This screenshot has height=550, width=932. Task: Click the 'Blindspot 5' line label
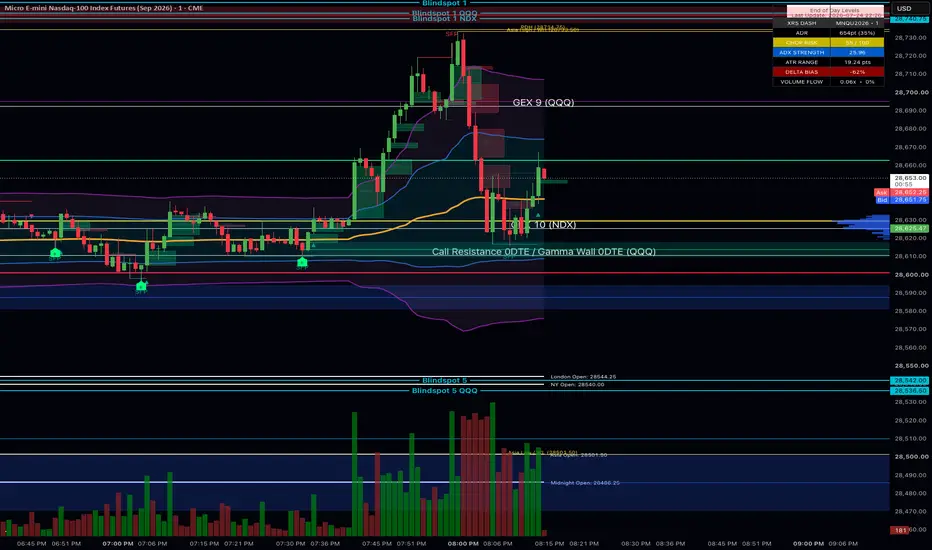click(x=445, y=381)
